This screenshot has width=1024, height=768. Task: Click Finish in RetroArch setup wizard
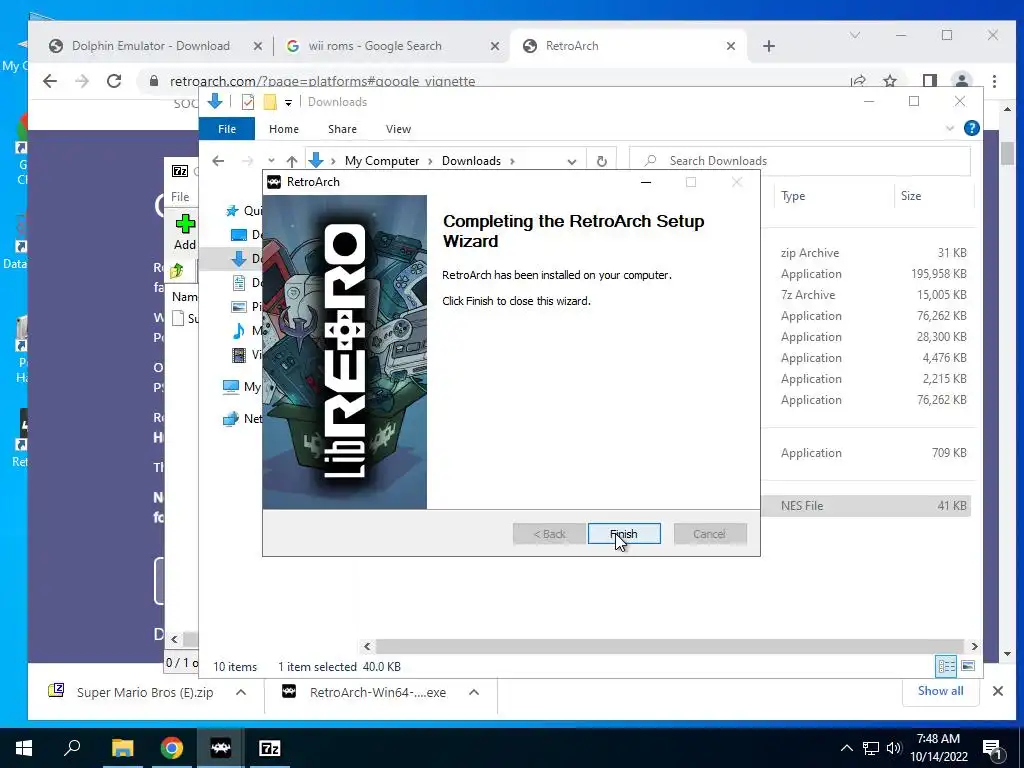click(624, 534)
